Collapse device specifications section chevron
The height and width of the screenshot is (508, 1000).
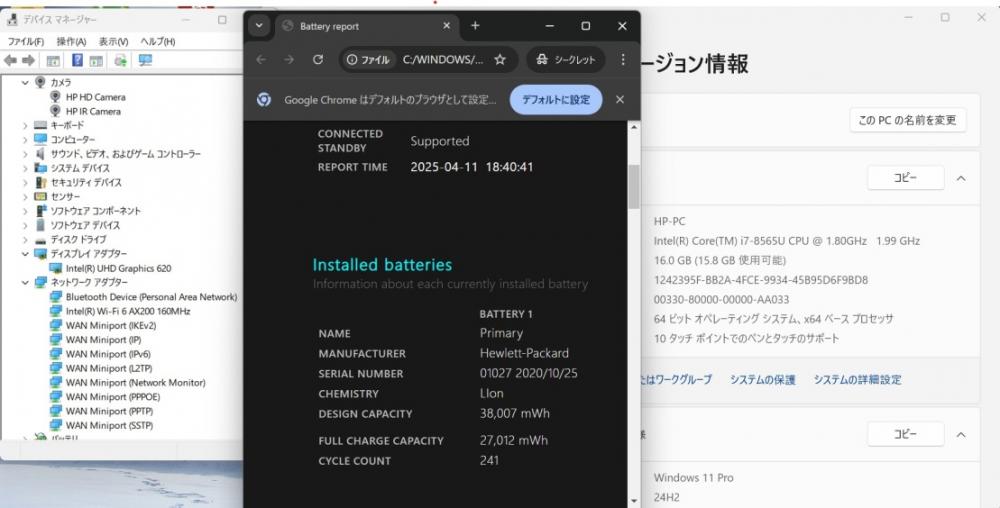pyautogui.click(x=961, y=178)
